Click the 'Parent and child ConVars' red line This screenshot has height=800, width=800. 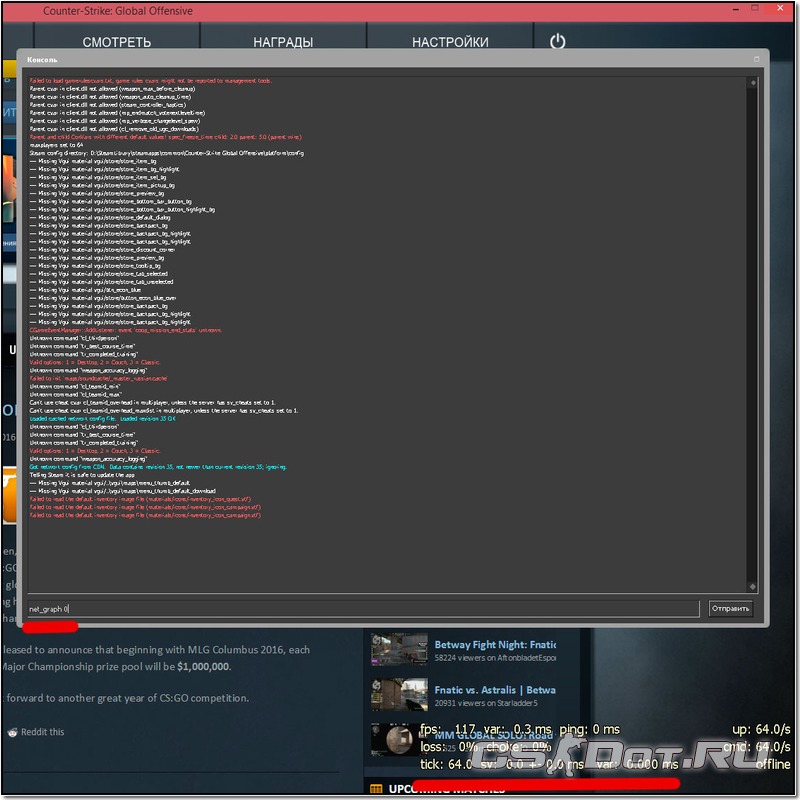165,137
